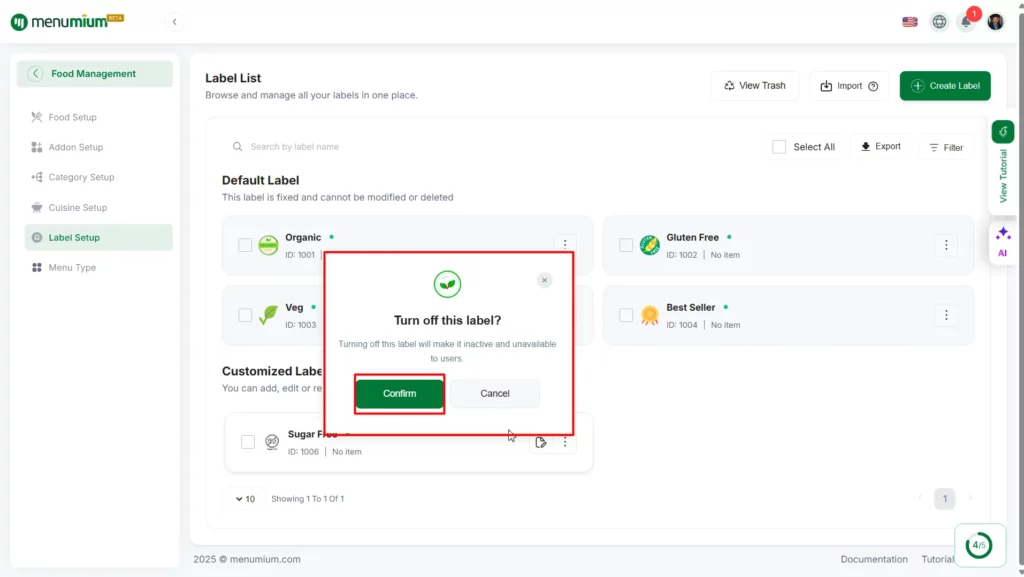Confirm turning off the label
The height and width of the screenshot is (577, 1024).
[400, 394]
